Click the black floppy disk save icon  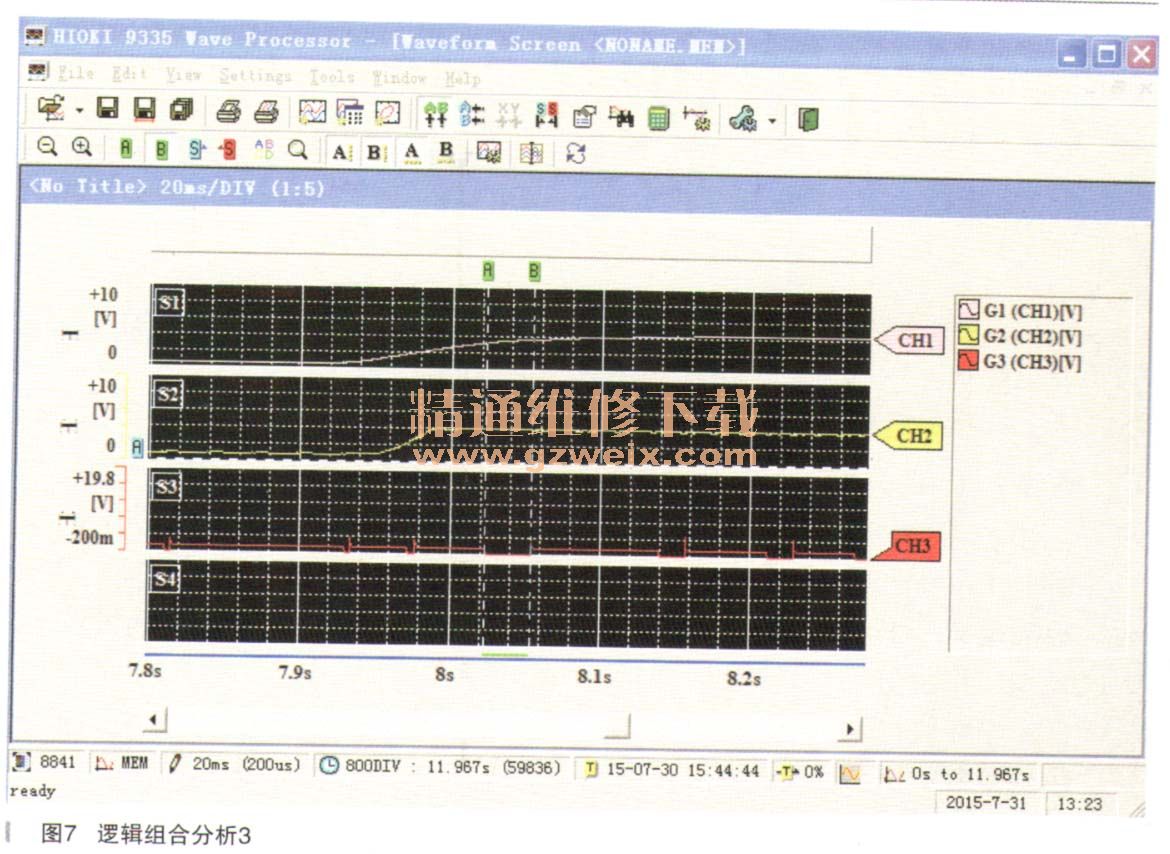tap(108, 109)
